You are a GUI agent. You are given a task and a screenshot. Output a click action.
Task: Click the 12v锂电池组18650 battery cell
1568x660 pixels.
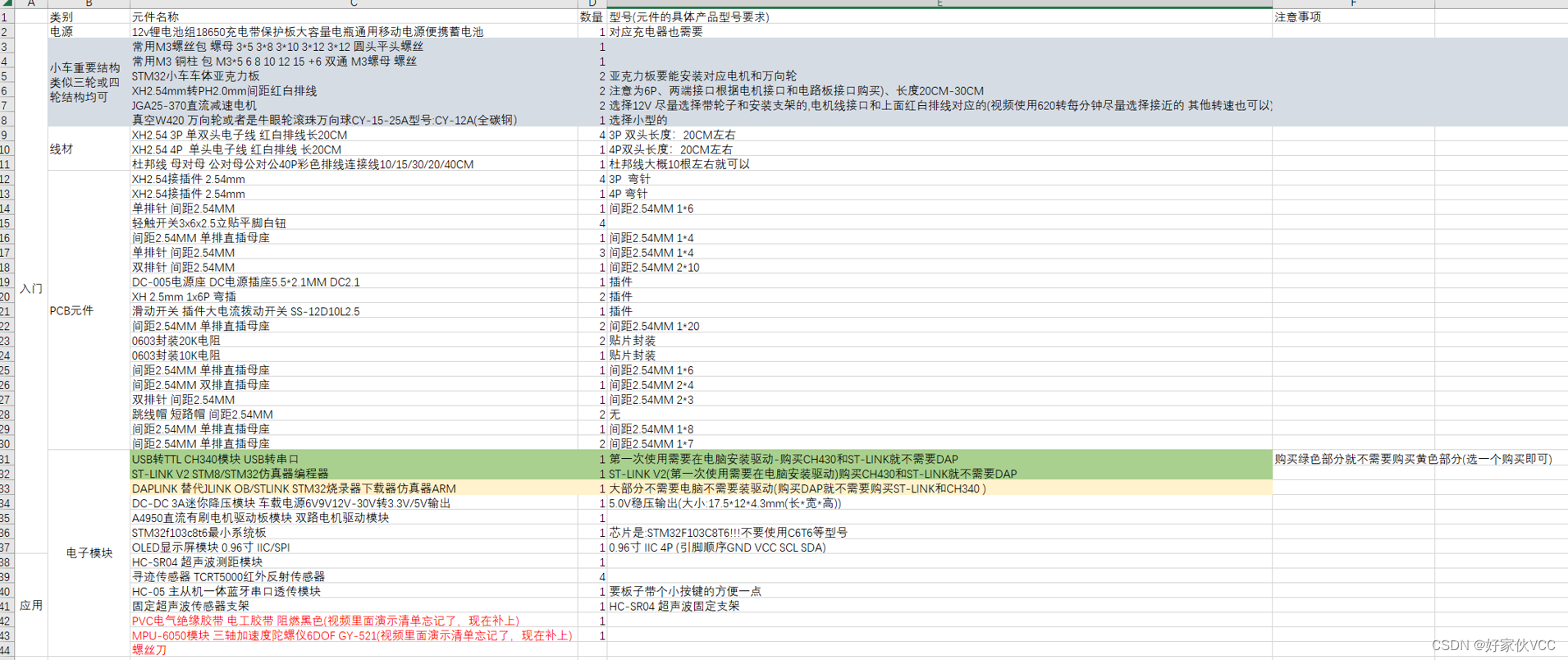354,31
